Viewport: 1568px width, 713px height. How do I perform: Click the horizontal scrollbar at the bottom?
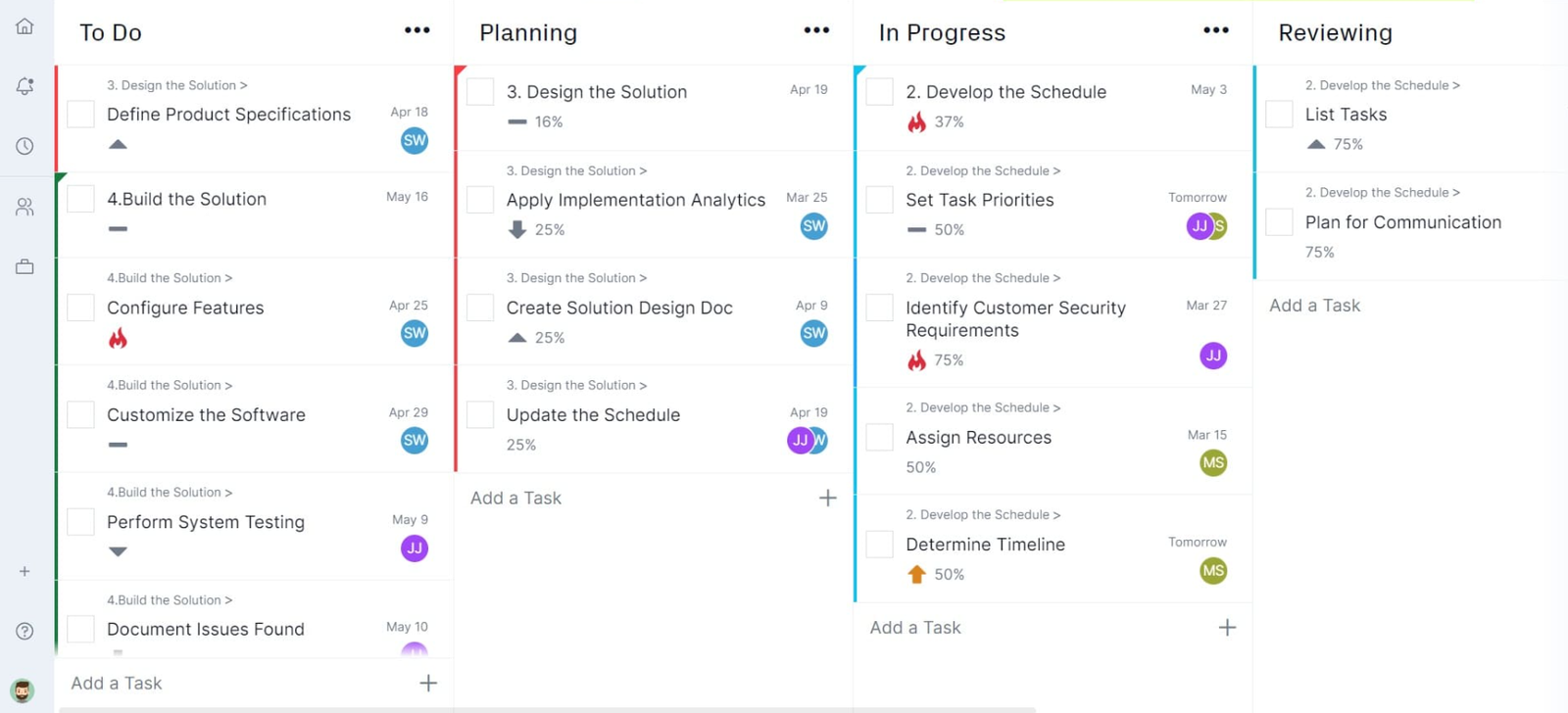click(547, 709)
